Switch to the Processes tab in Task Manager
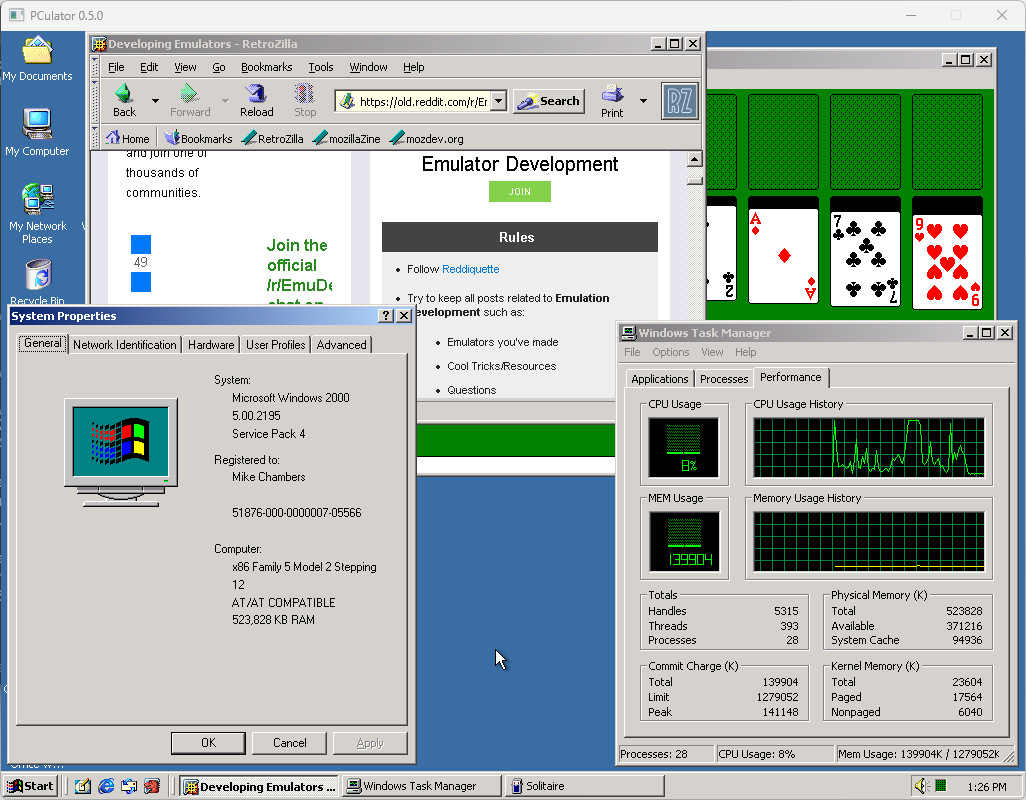This screenshot has height=800, width=1026. 724,379
